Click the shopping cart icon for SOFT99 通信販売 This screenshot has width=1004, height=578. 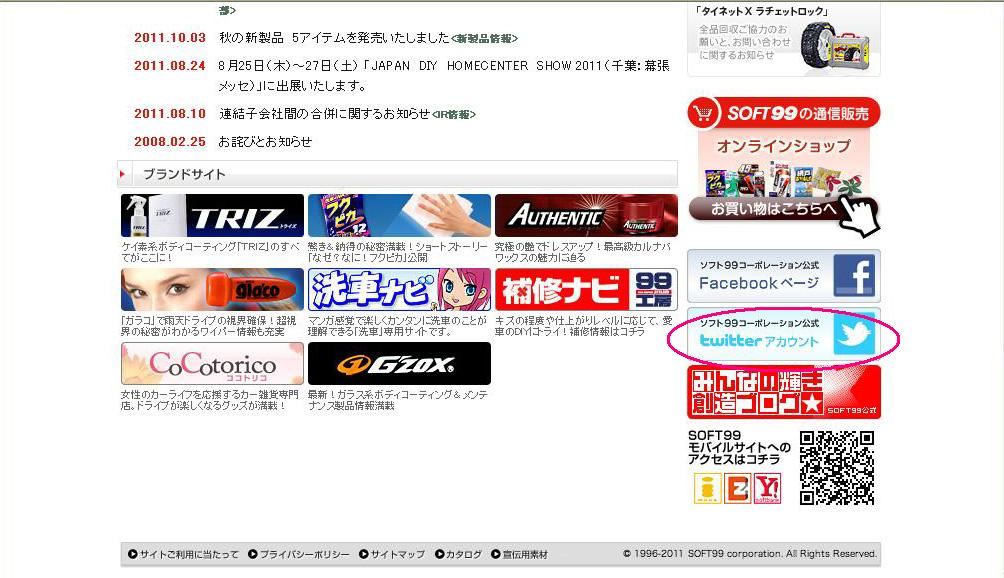(x=703, y=113)
